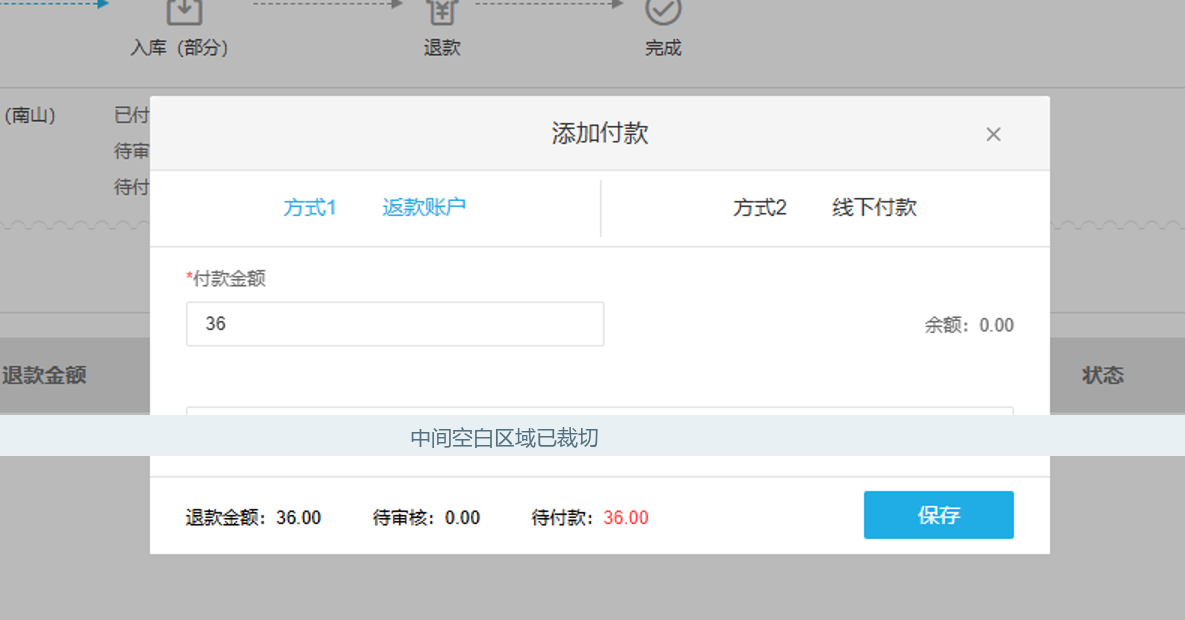The height and width of the screenshot is (620, 1185).
Task: Click the 添加付款 dialog title
Action: [600, 133]
